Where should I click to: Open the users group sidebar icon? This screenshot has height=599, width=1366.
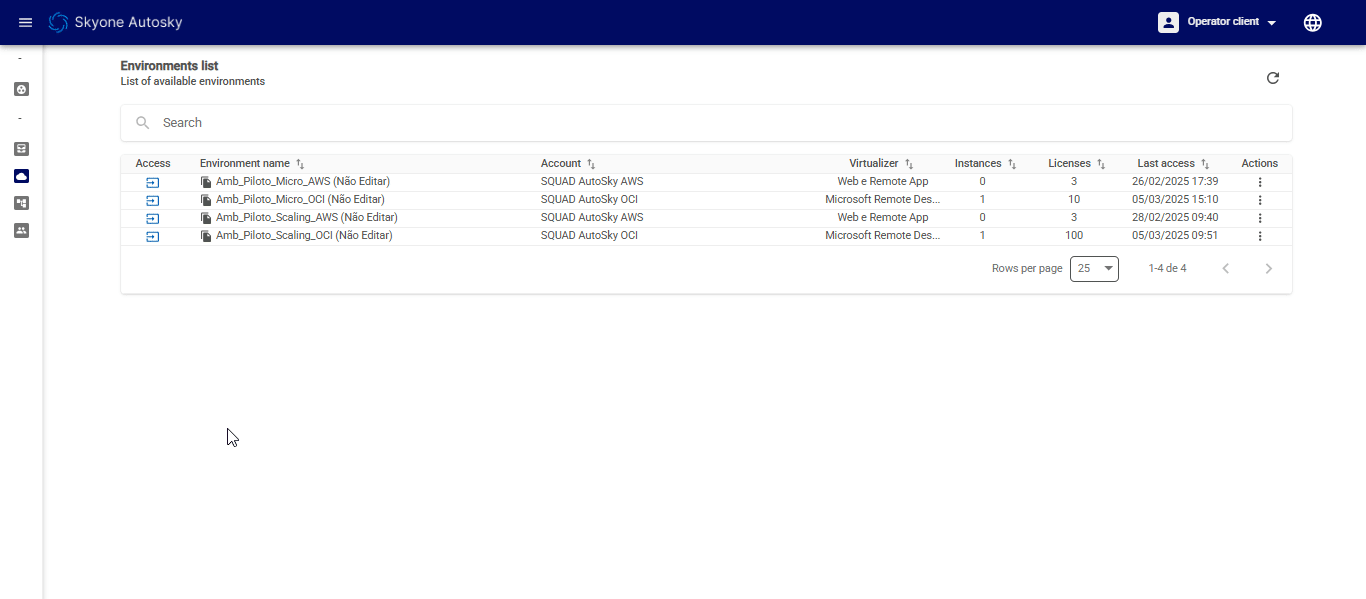click(x=21, y=230)
